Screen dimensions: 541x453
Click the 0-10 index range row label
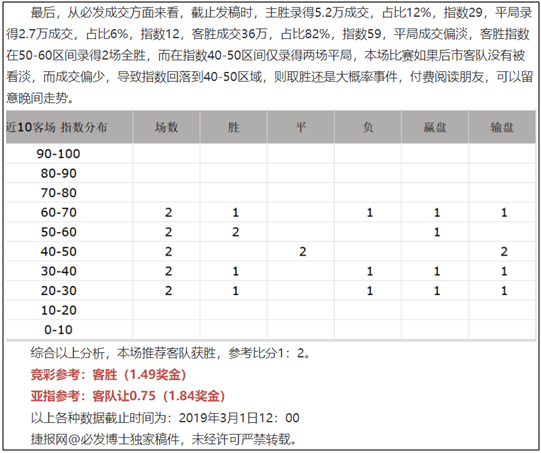(x=58, y=330)
